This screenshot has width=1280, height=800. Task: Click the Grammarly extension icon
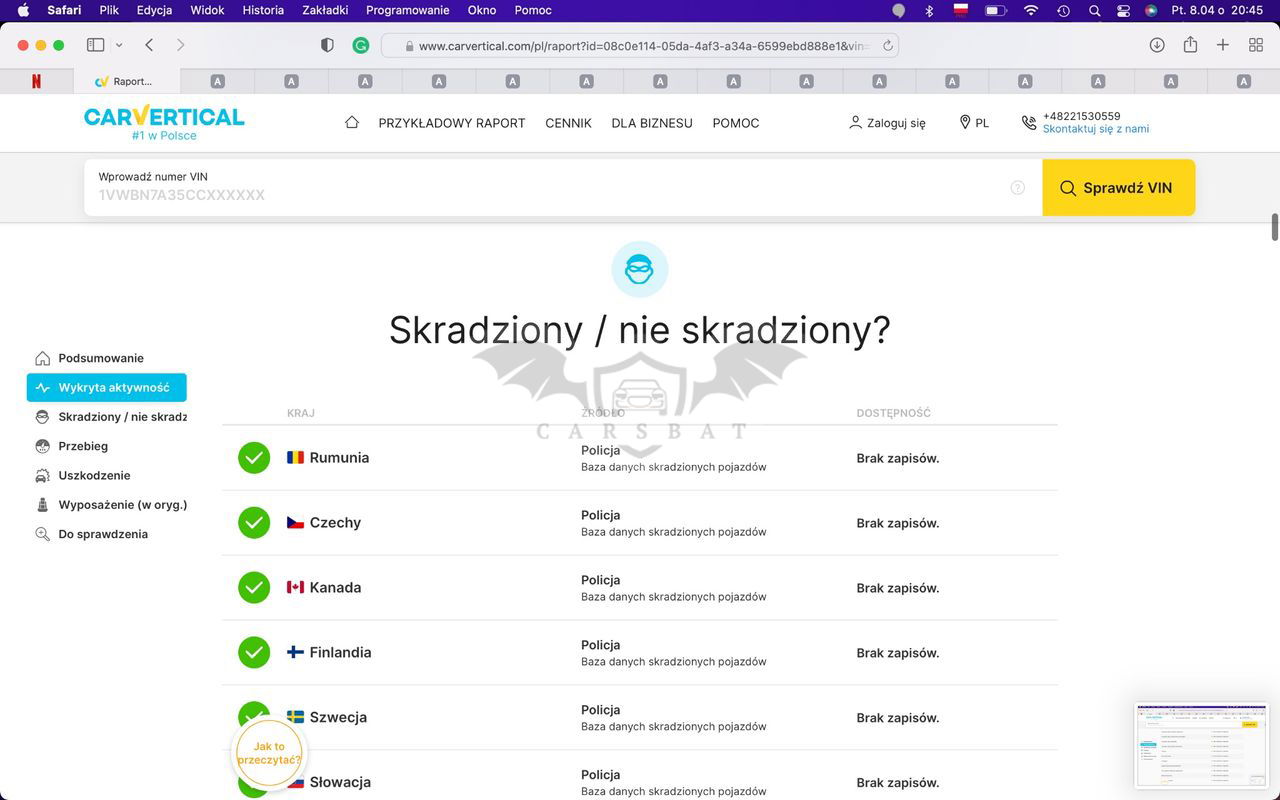point(361,45)
